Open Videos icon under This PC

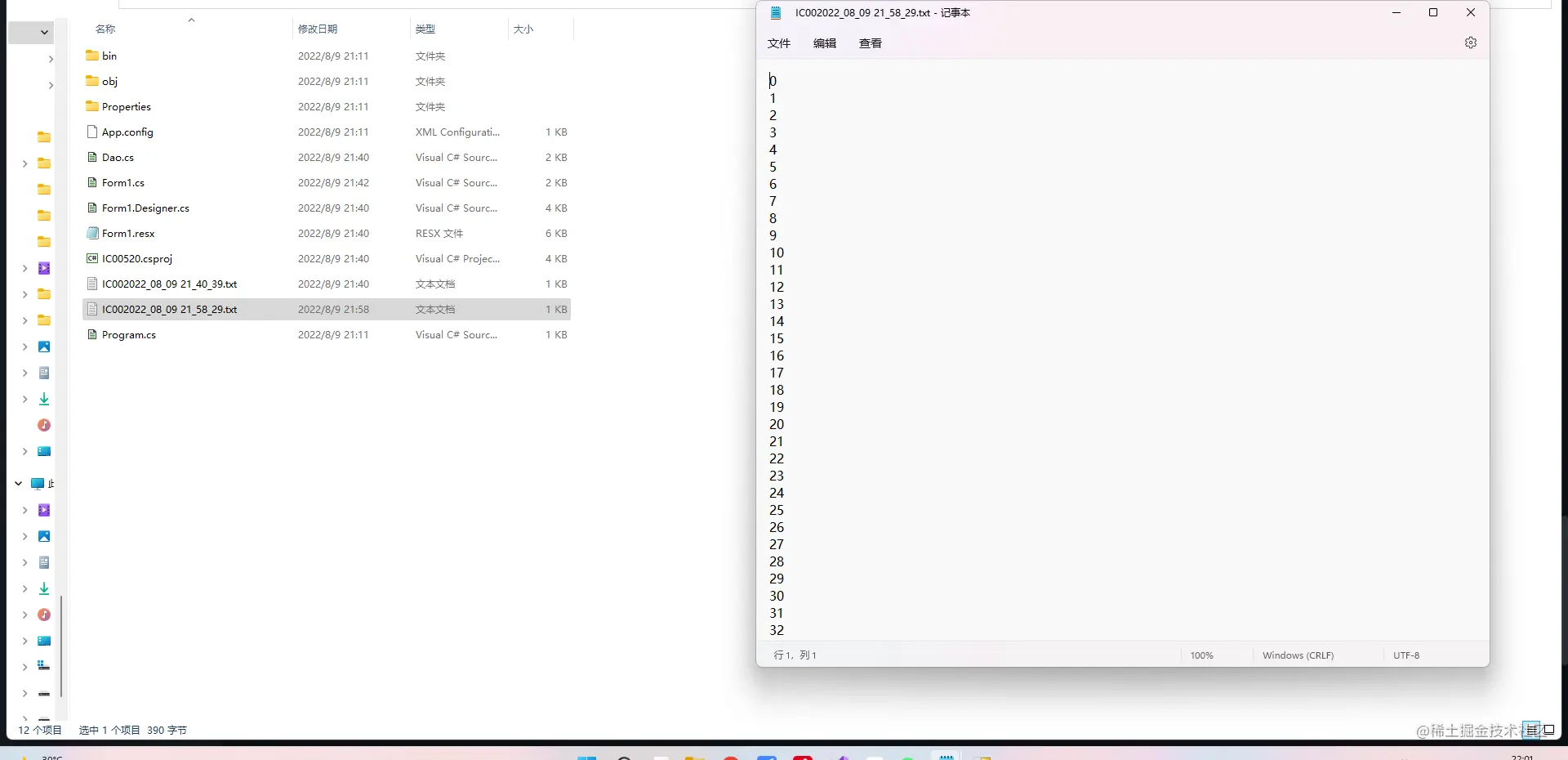click(44, 510)
